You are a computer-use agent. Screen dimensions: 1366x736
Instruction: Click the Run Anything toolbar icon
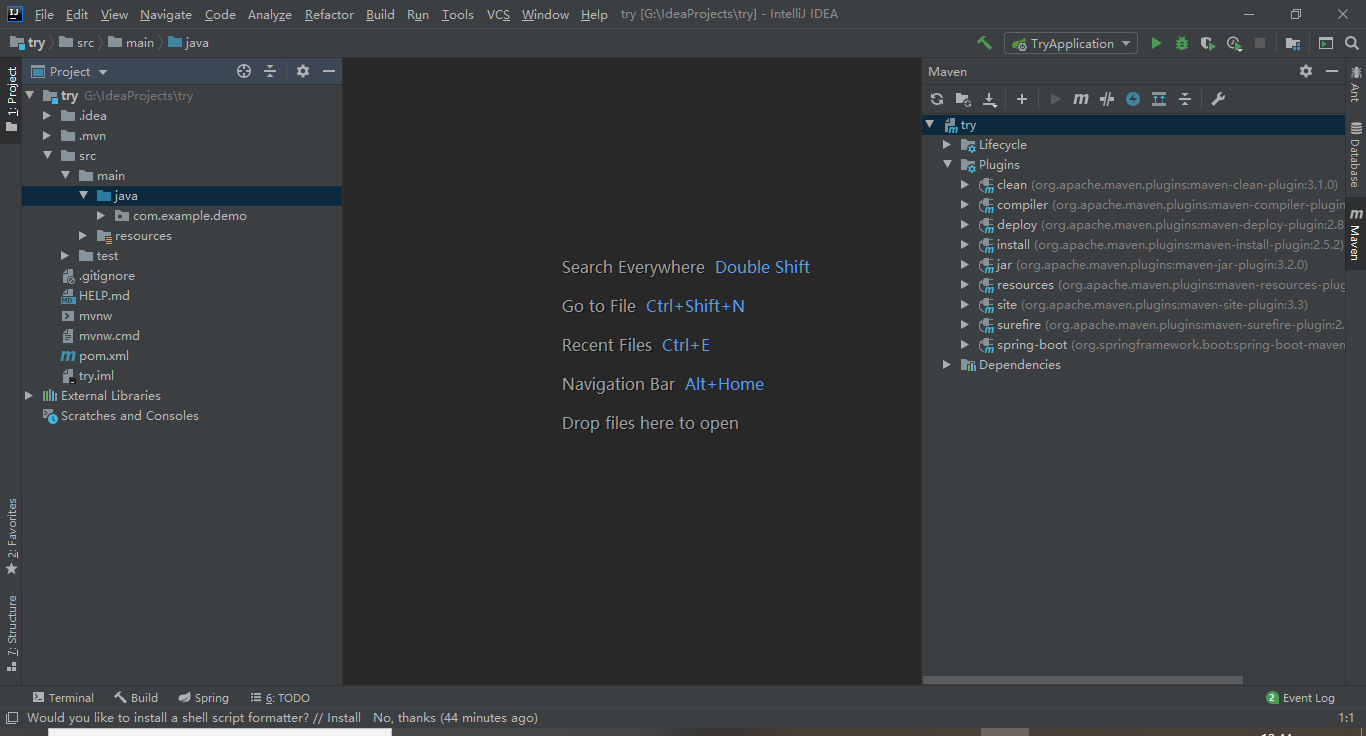1325,43
